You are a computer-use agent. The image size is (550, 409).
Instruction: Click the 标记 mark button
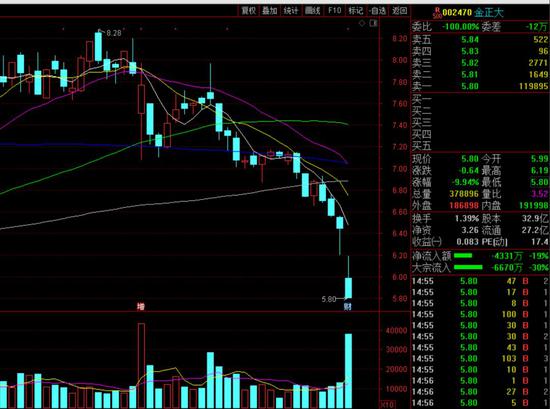click(356, 11)
